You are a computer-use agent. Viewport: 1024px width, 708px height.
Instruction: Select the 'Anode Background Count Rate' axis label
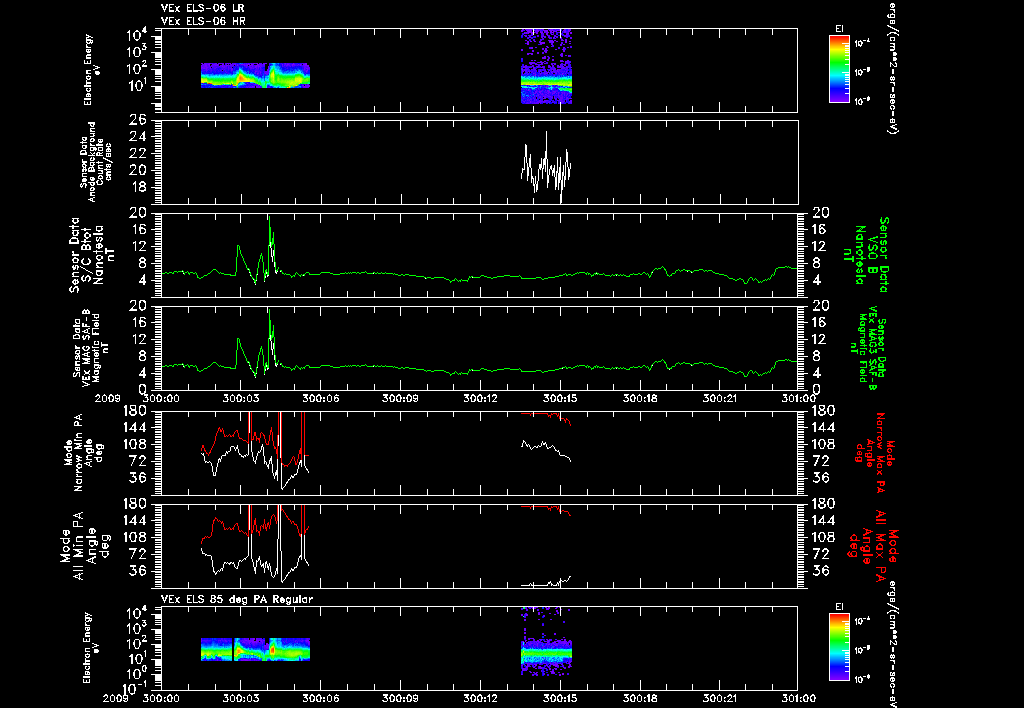[96, 162]
